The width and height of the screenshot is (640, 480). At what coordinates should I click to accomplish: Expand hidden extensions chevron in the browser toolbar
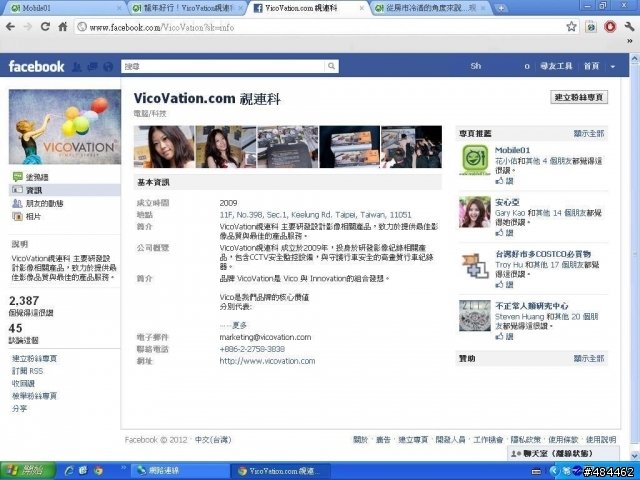630,41
